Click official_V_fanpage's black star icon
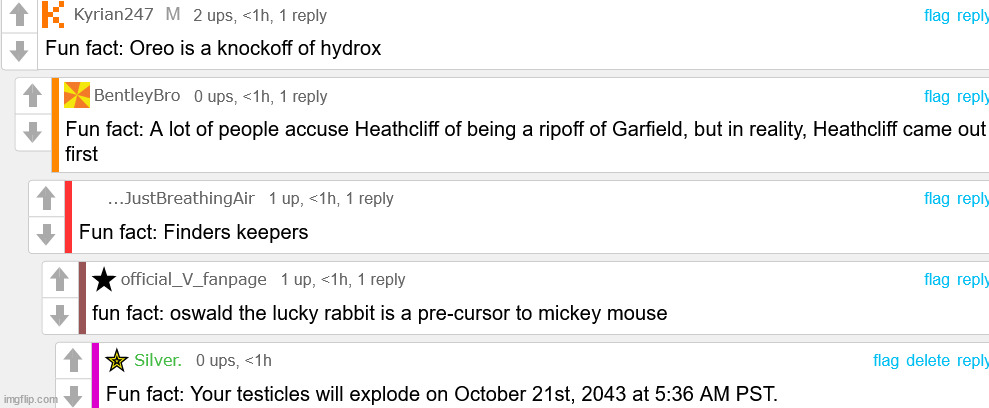This screenshot has height=408, width=989. [104, 280]
